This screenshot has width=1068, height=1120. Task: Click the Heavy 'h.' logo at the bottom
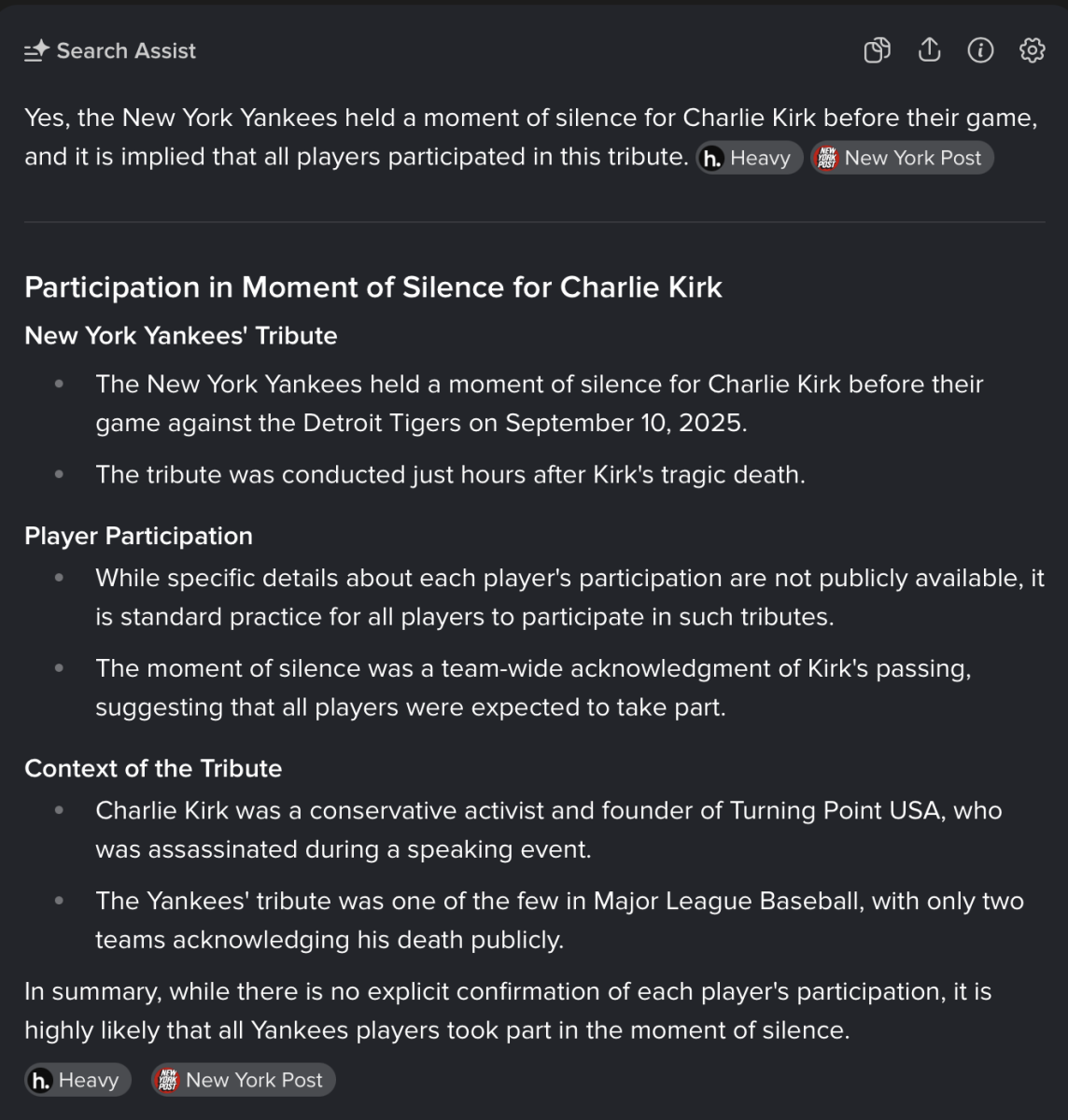[41, 1081]
